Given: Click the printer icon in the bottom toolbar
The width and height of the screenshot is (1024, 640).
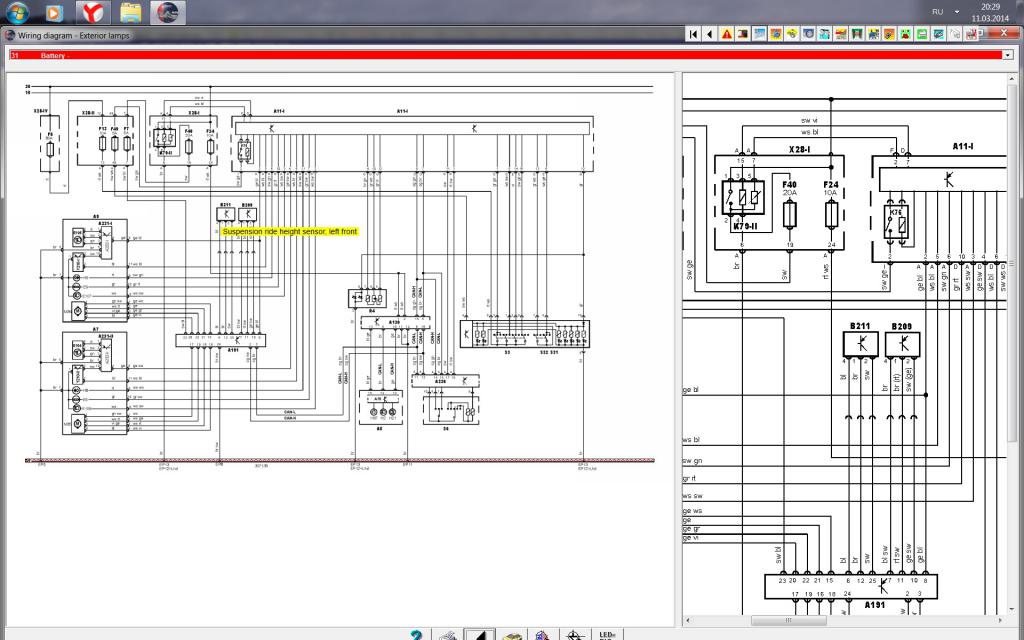Looking at the screenshot, I should click(x=448, y=635).
